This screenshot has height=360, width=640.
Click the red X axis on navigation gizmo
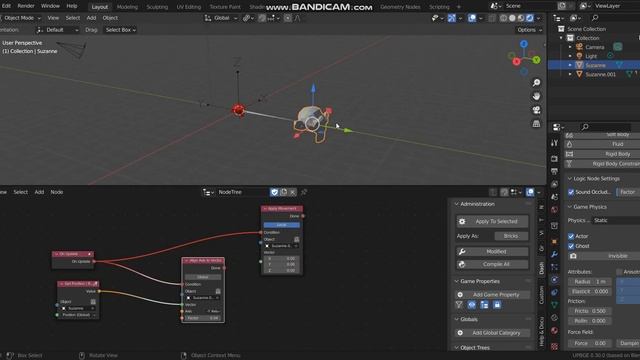coord(516,62)
